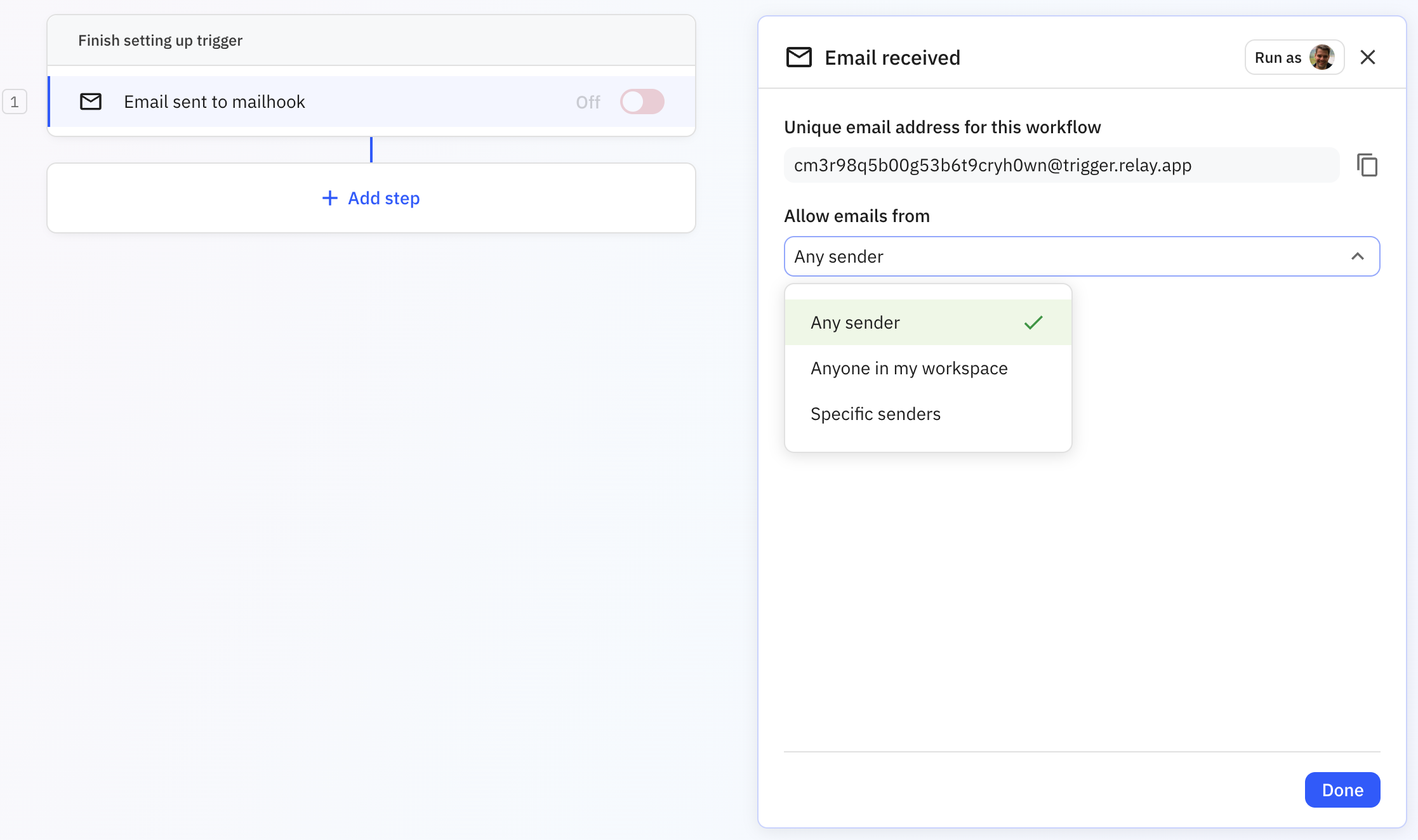Close the Email received panel

[x=1368, y=57]
